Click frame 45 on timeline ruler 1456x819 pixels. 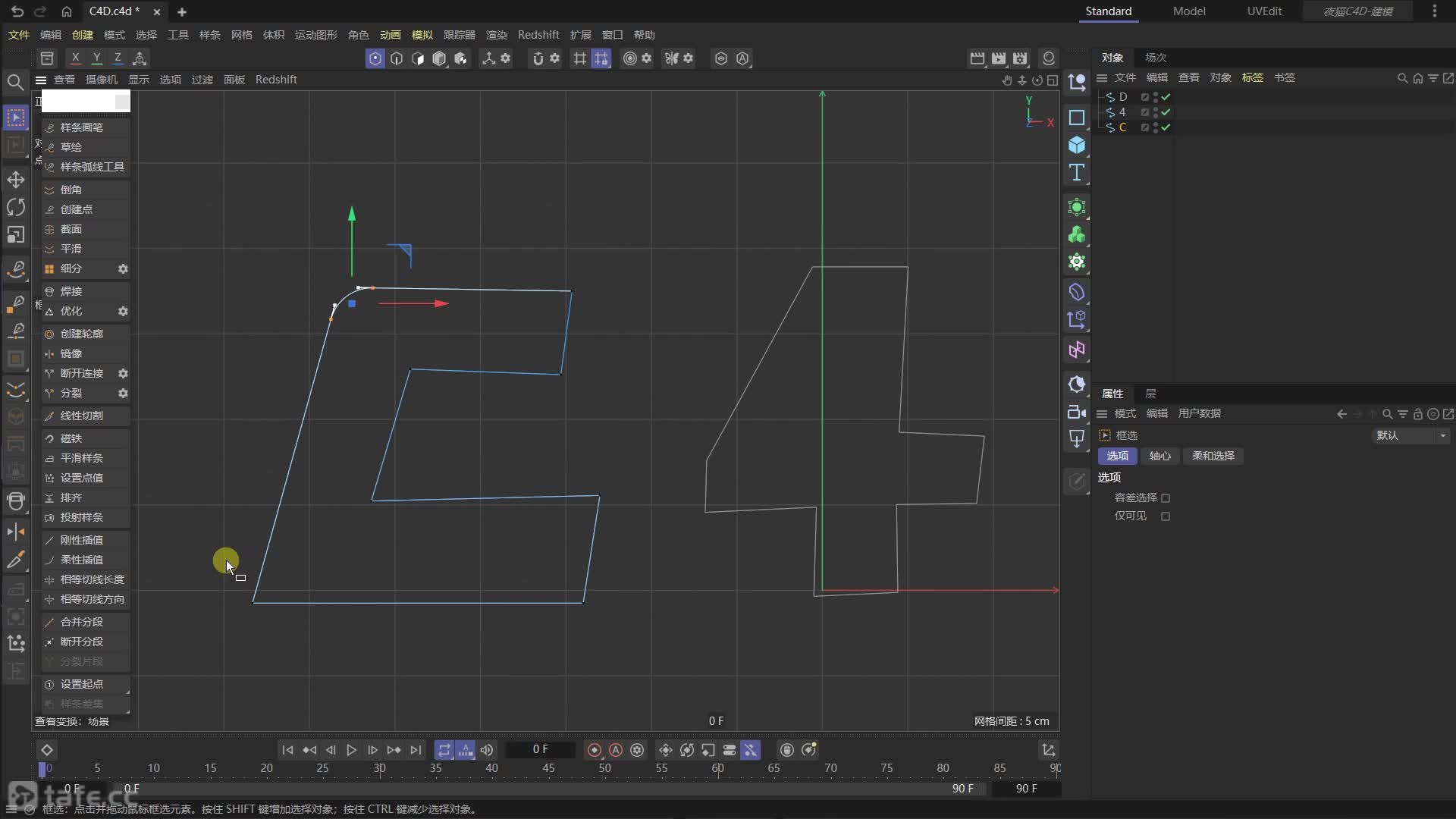click(548, 768)
